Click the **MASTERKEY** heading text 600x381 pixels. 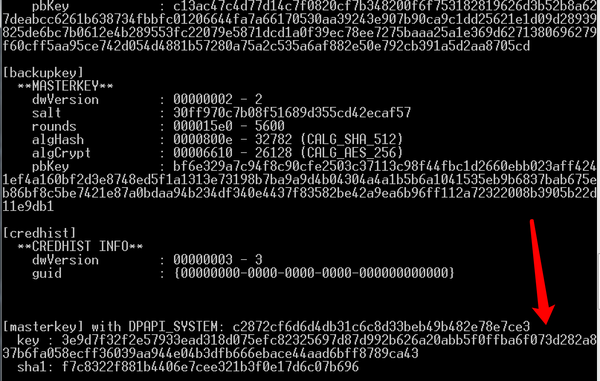tap(65, 86)
